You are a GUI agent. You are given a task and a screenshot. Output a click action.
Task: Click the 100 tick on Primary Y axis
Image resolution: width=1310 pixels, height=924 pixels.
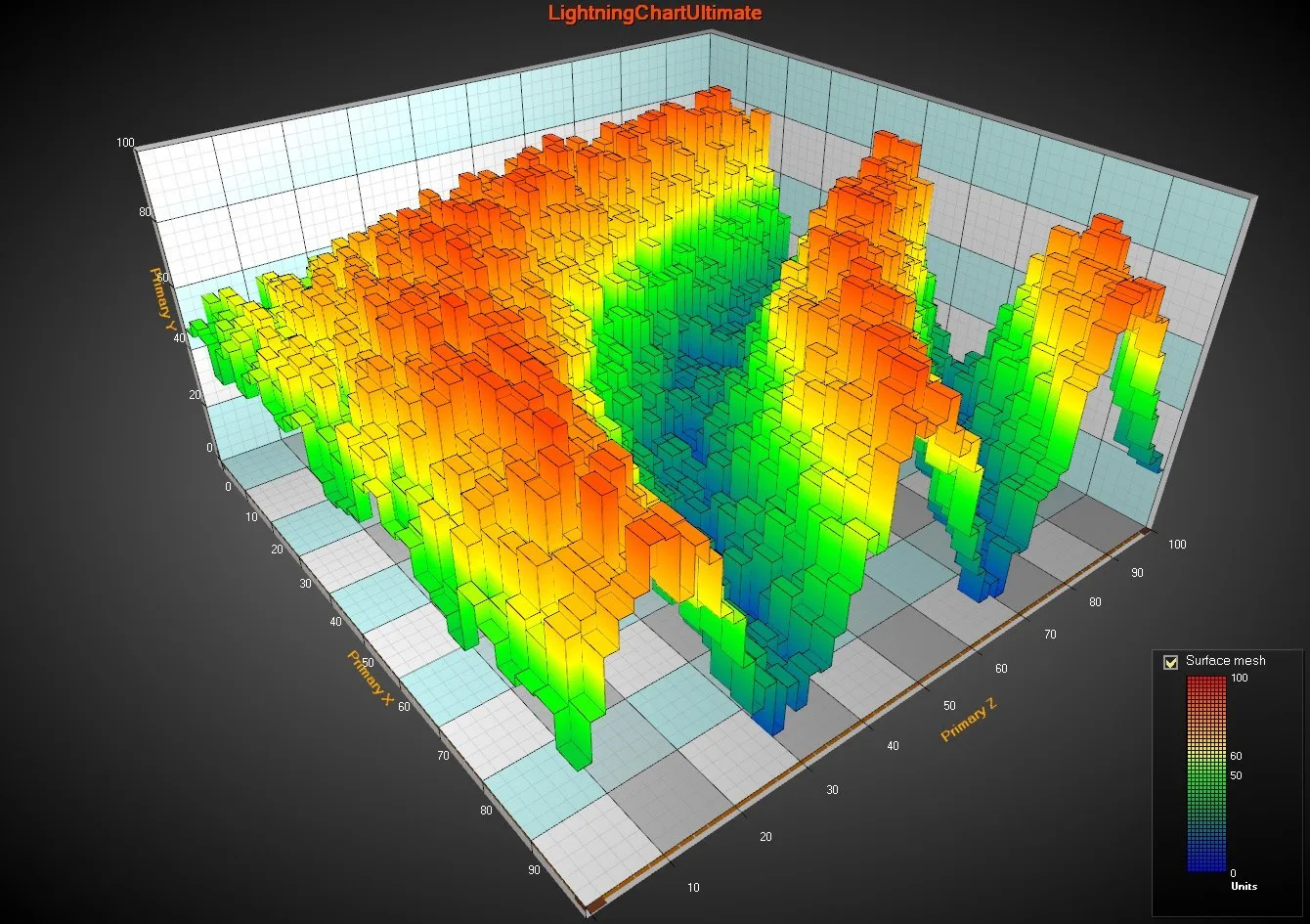coord(125,143)
